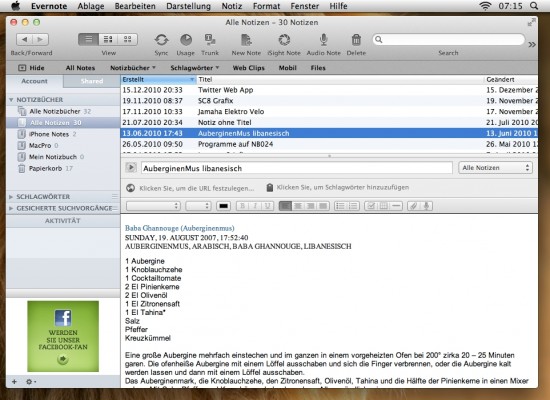Open the Darstellung menu

188,6
